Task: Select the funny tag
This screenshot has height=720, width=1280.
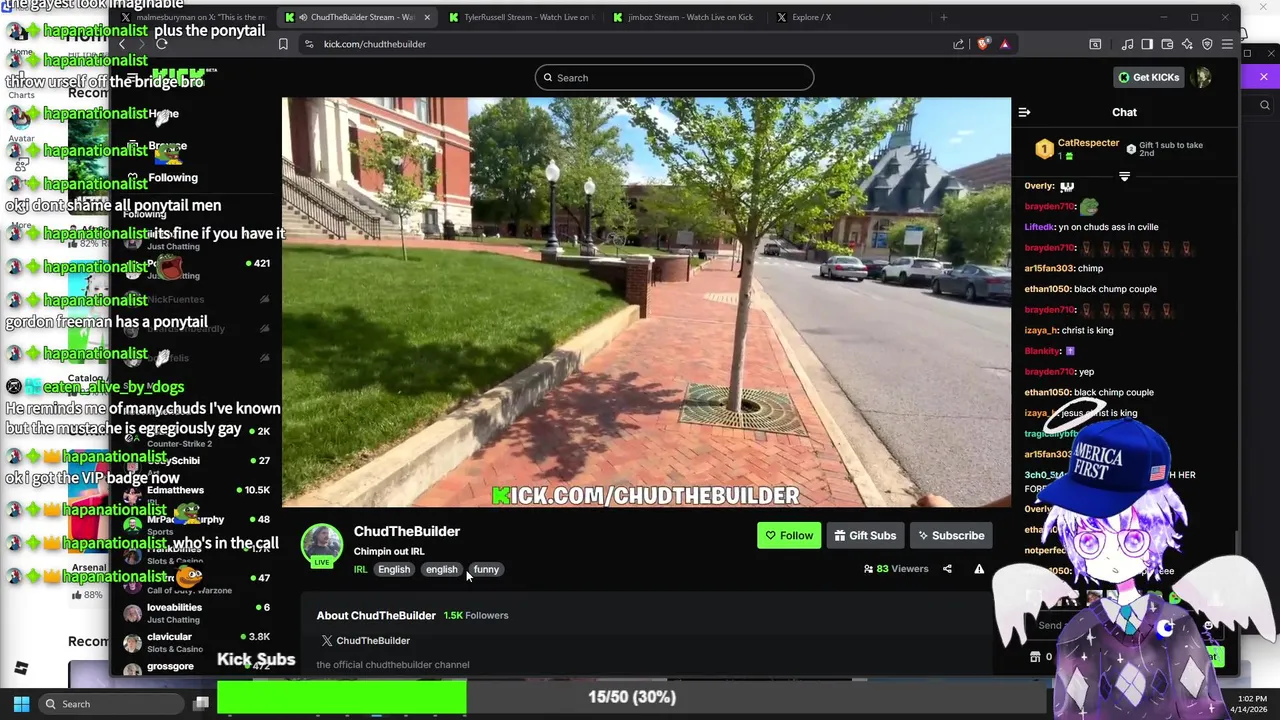Action: point(486,570)
